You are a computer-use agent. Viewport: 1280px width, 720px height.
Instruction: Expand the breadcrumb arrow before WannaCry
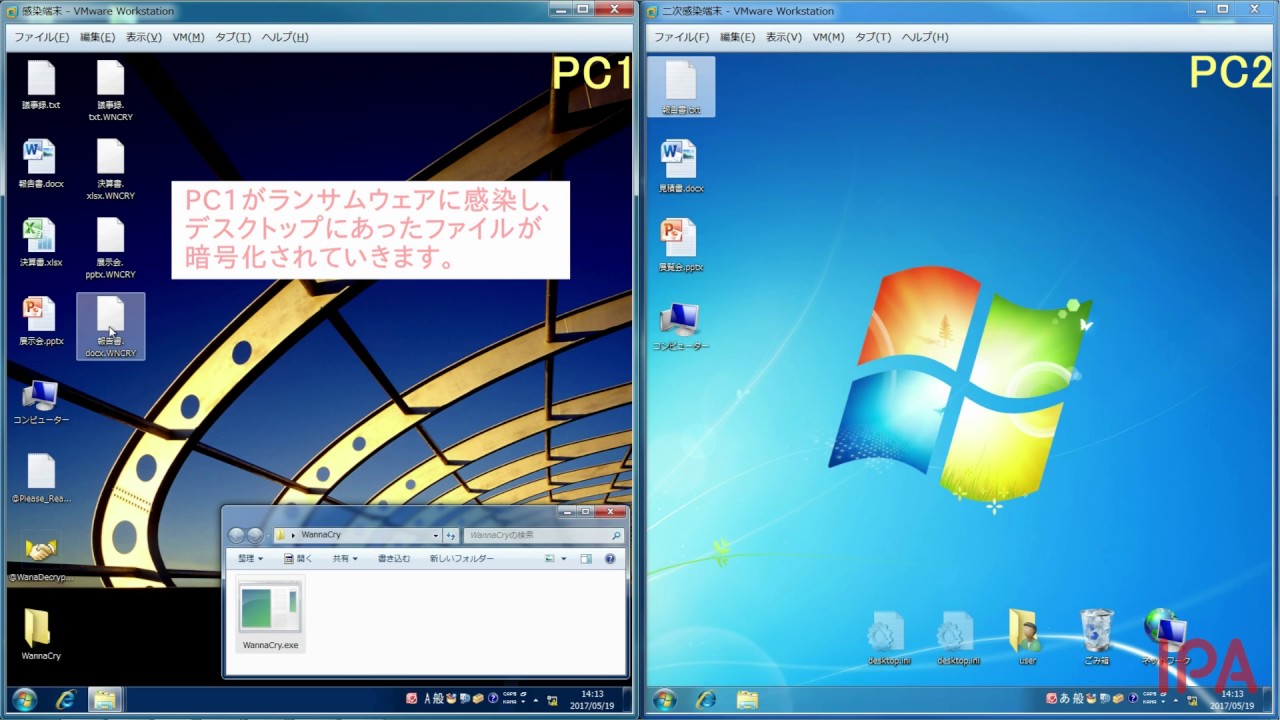pos(293,535)
